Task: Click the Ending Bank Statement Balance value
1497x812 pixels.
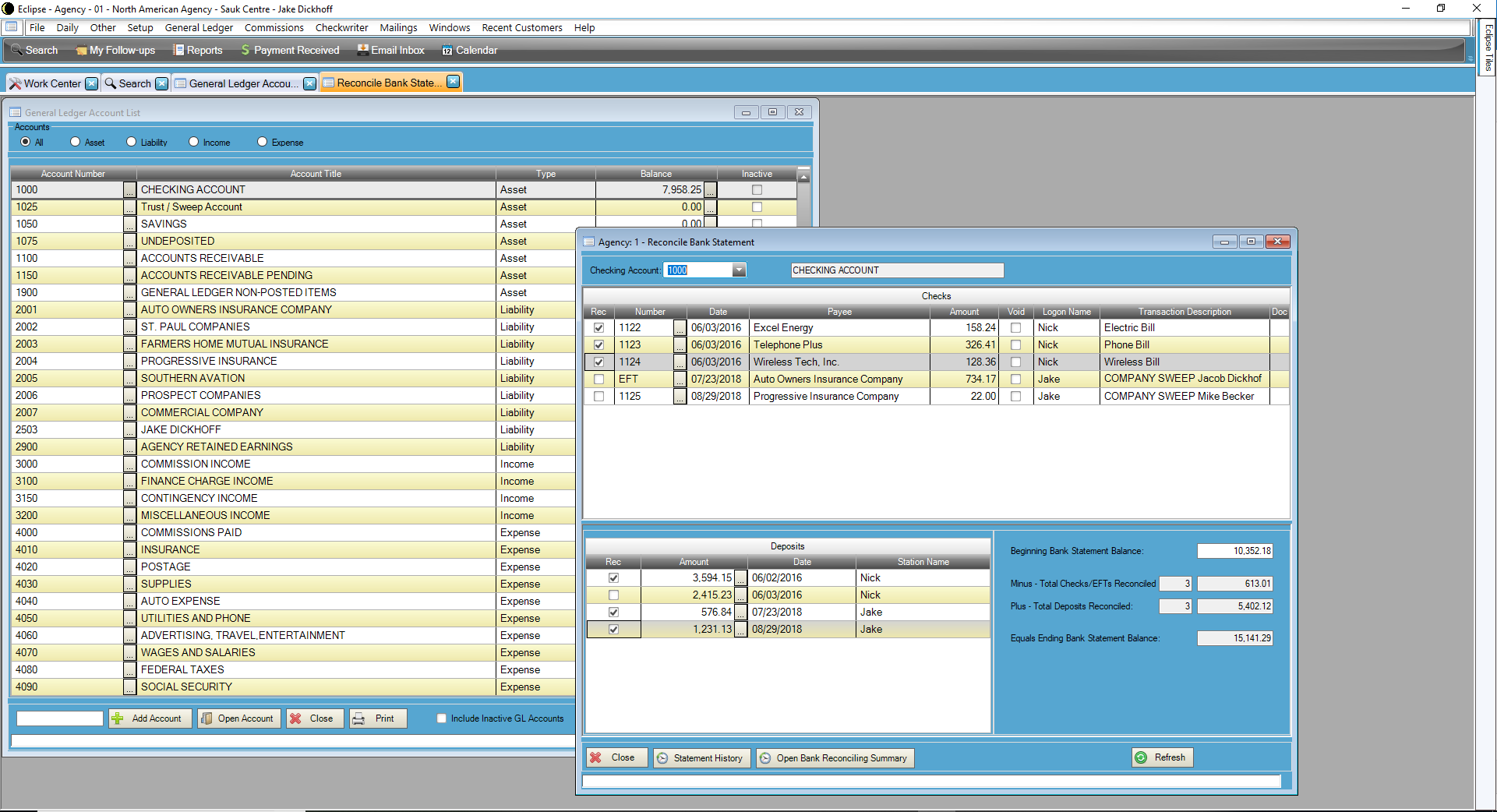Action: pos(1234,638)
